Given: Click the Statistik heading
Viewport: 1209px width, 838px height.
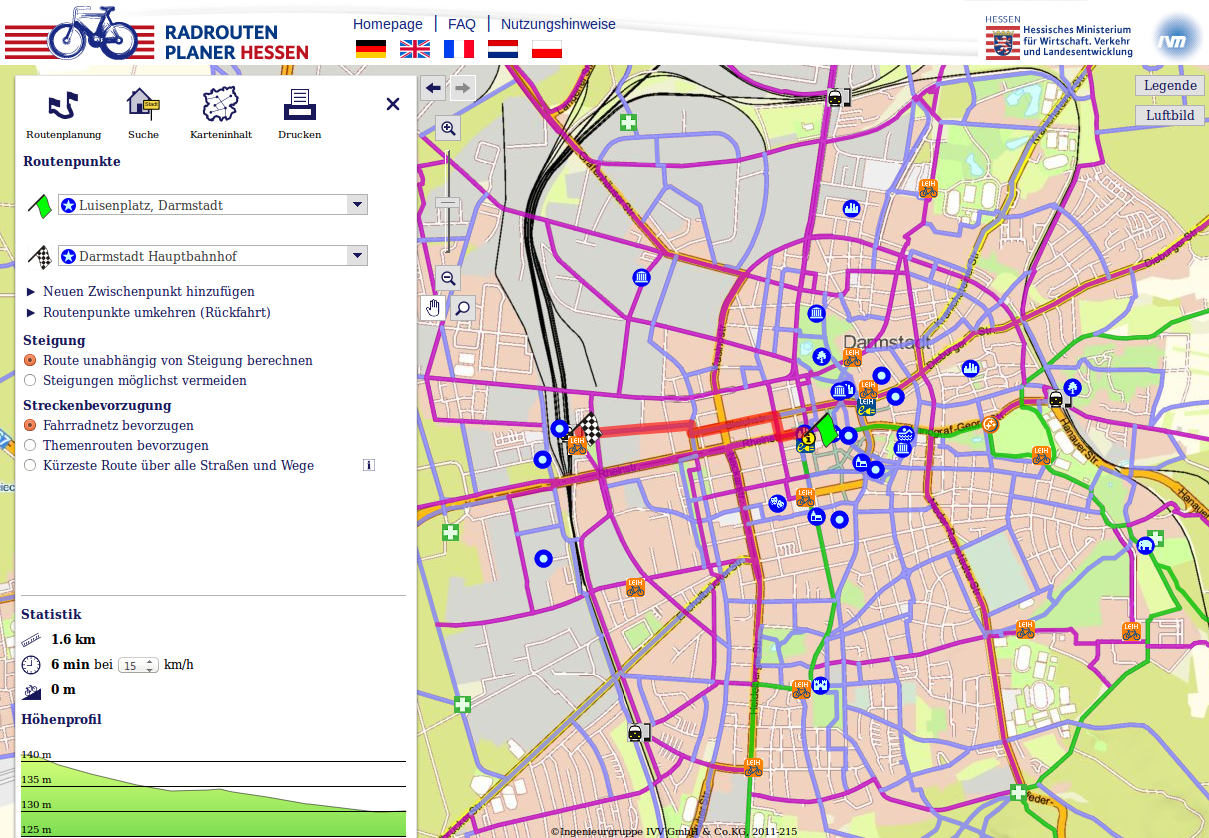Looking at the screenshot, I should (52, 615).
